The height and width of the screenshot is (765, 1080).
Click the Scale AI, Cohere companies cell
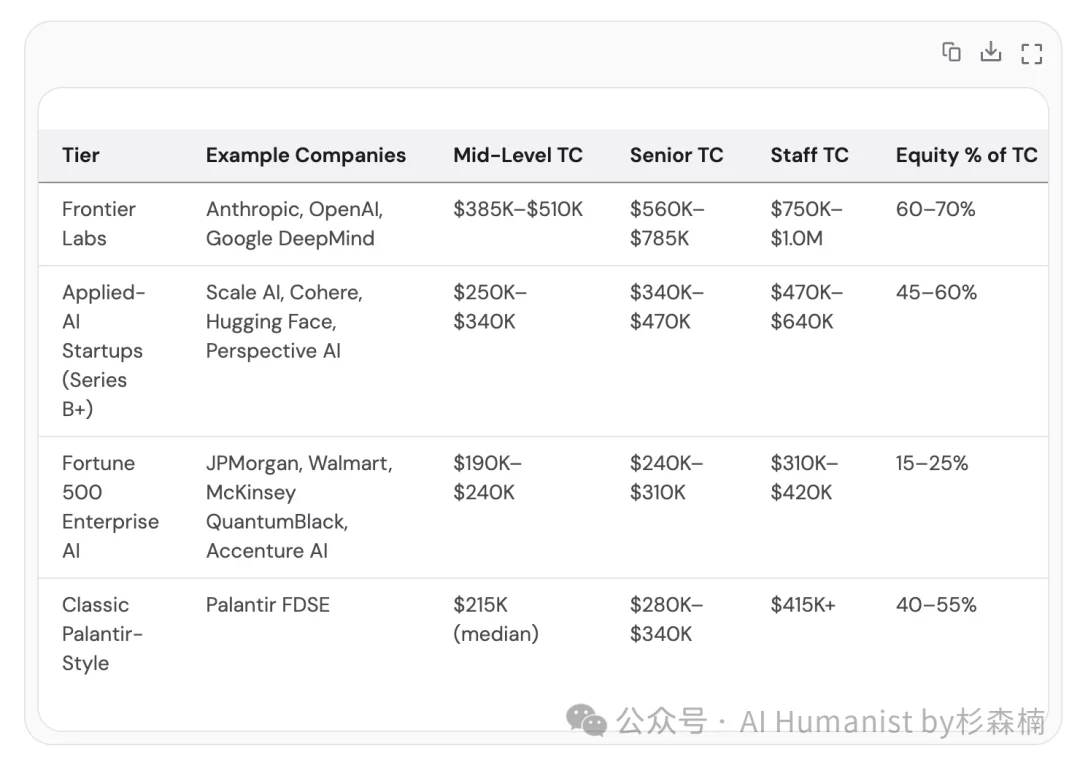click(284, 322)
